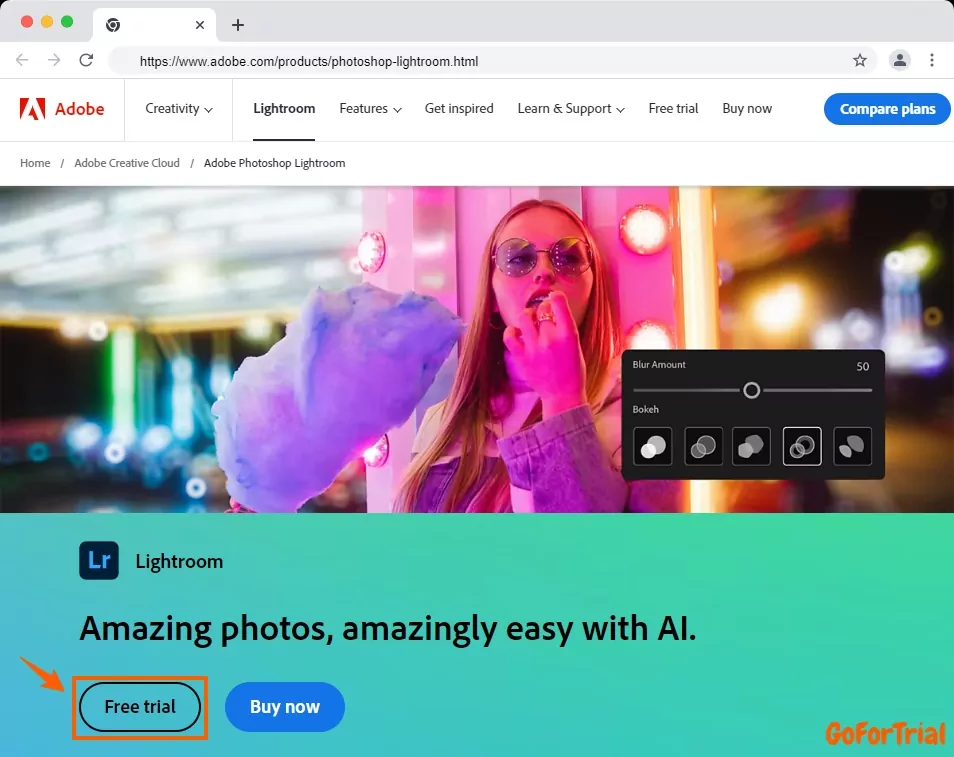Open the browser profile avatar
The height and width of the screenshot is (757, 954).
tap(899, 60)
